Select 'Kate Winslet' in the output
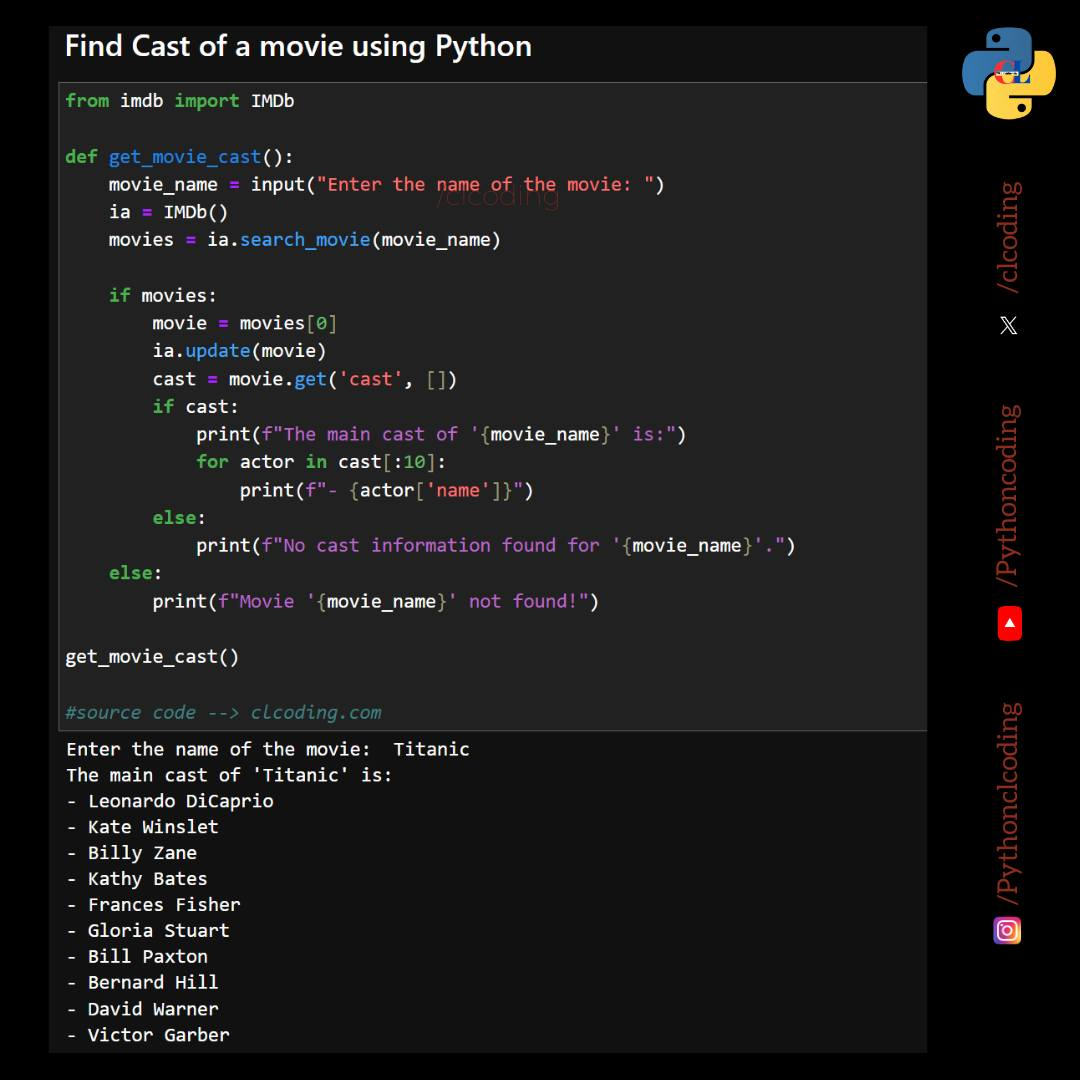This screenshot has height=1080, width=1080. click(x=152, y=827)
